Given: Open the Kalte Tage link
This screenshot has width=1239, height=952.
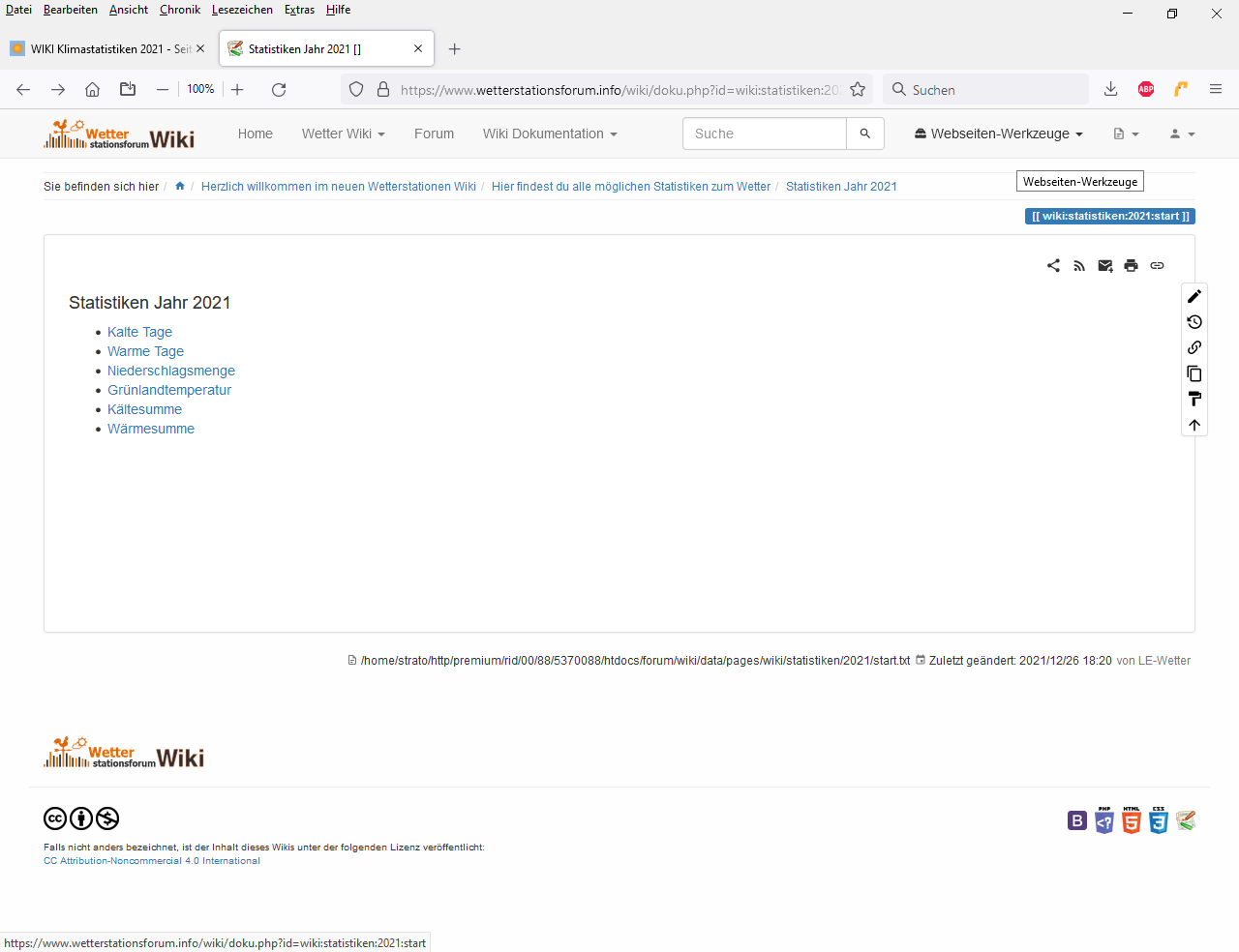Looking at the screenshot, I should pyautogui.click(x=139, y=332).
